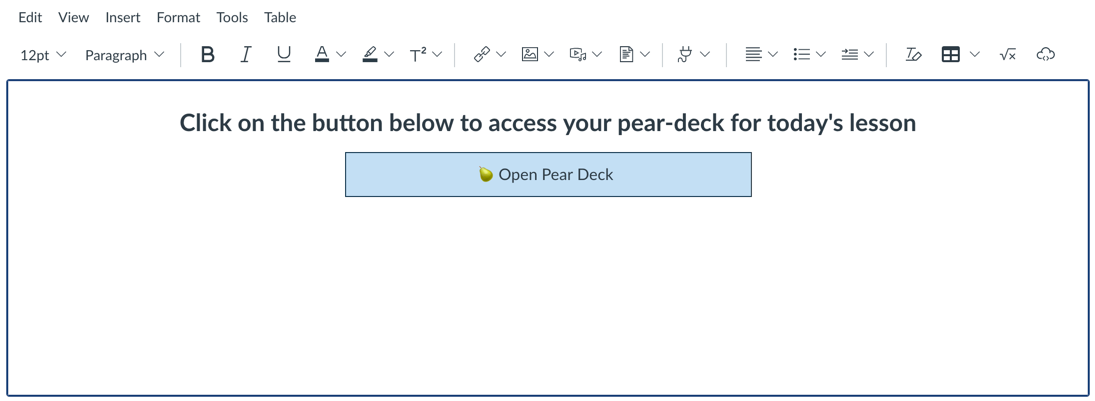The width and height of the screenshot is (1095, 401).
Task: Open the 12pt font size dropdown
Action: pyautogui.click(x=43, y=55)
